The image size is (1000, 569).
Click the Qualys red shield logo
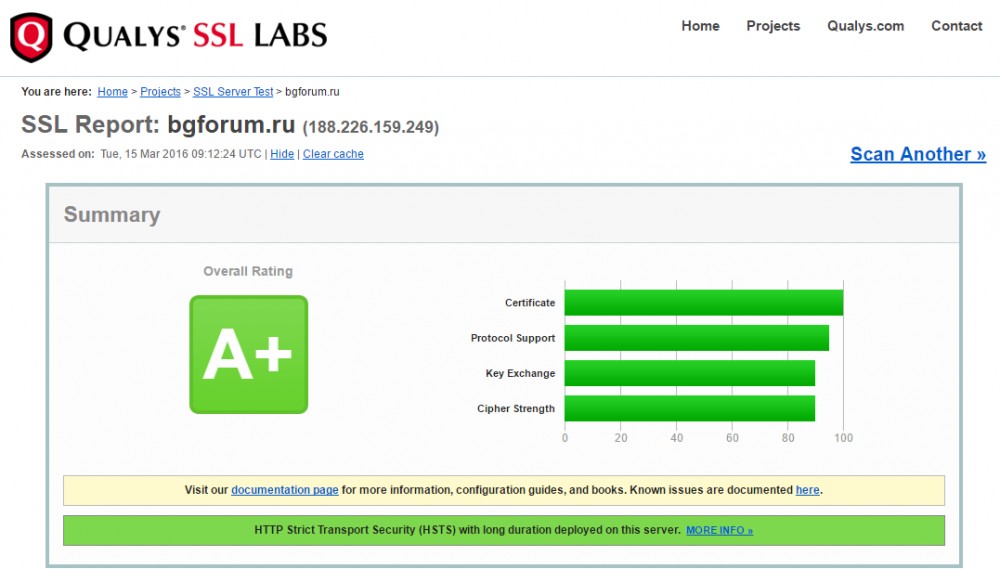tap(32, 37)
